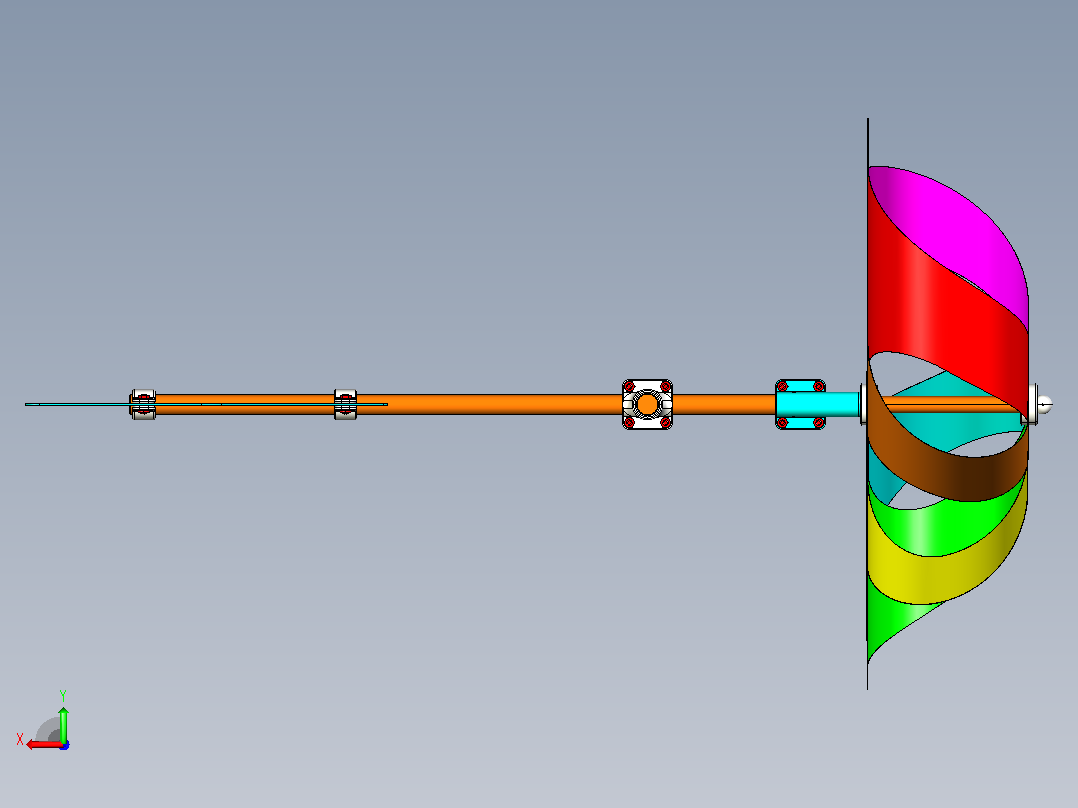Select the square flange bearing housing

pos(647,404)
